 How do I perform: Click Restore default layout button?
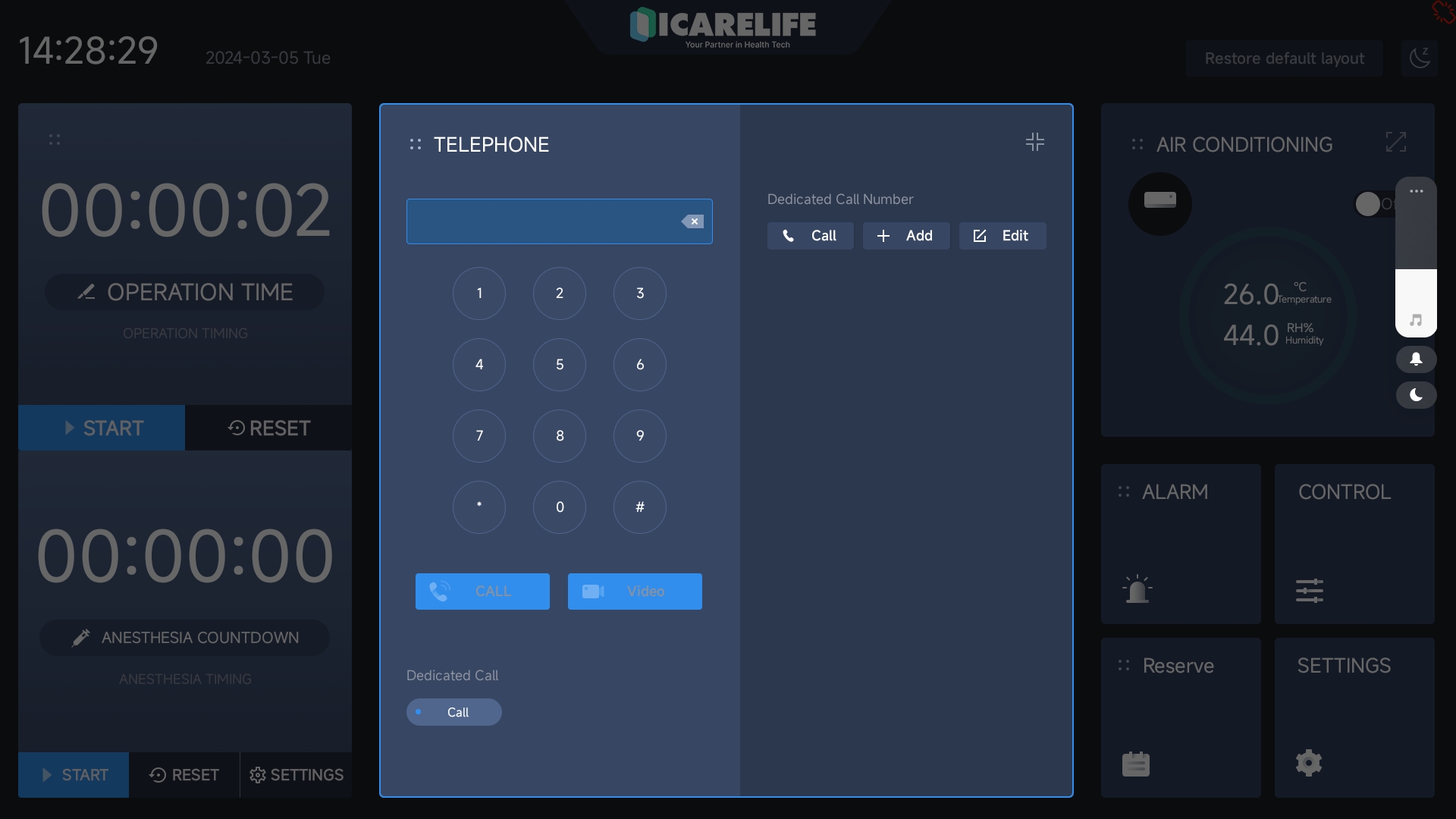coord(1284,58)
